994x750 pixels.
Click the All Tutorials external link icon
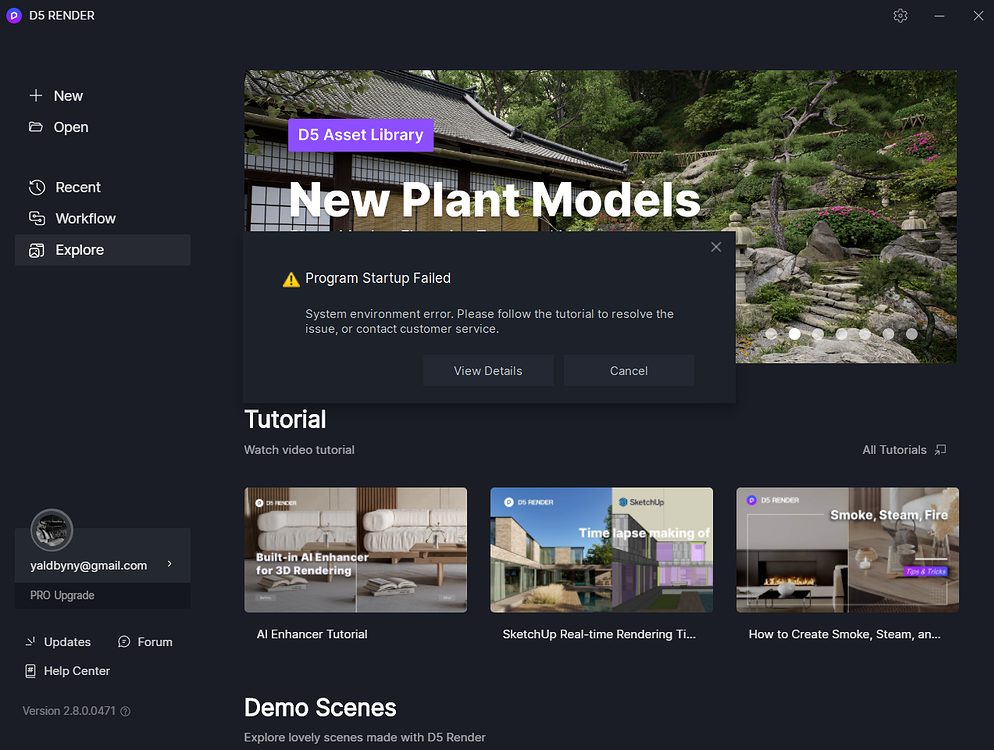click(x=941, y=449)
